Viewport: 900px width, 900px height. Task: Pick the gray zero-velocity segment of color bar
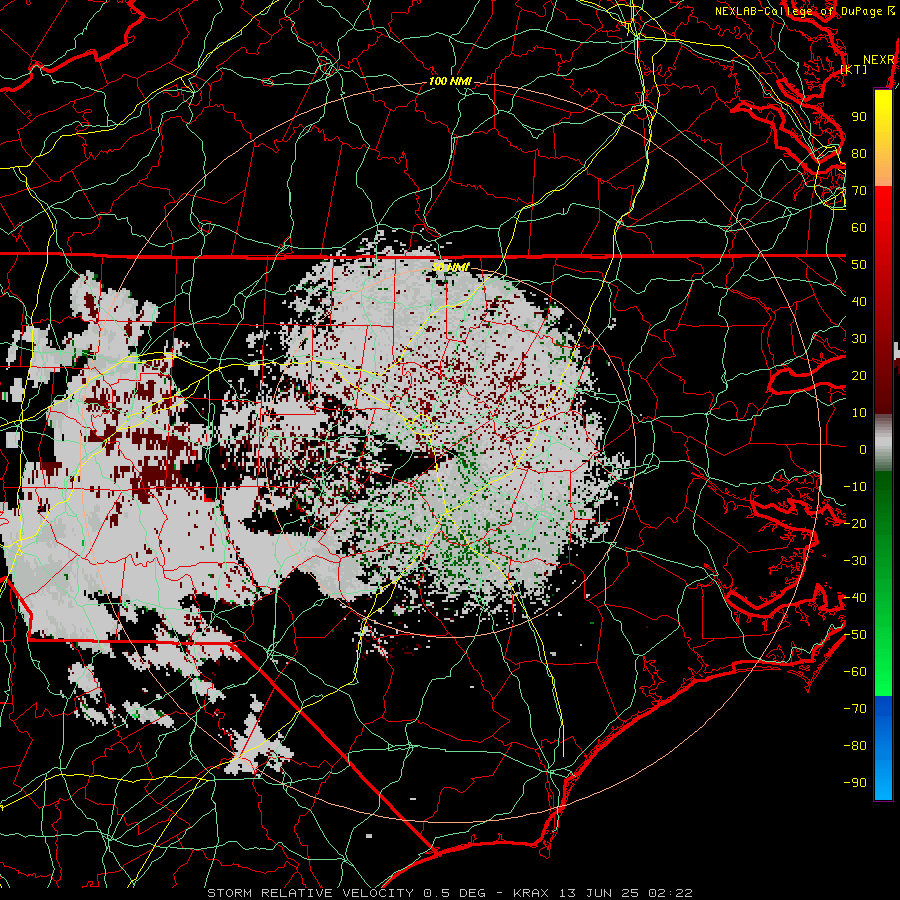883,443
